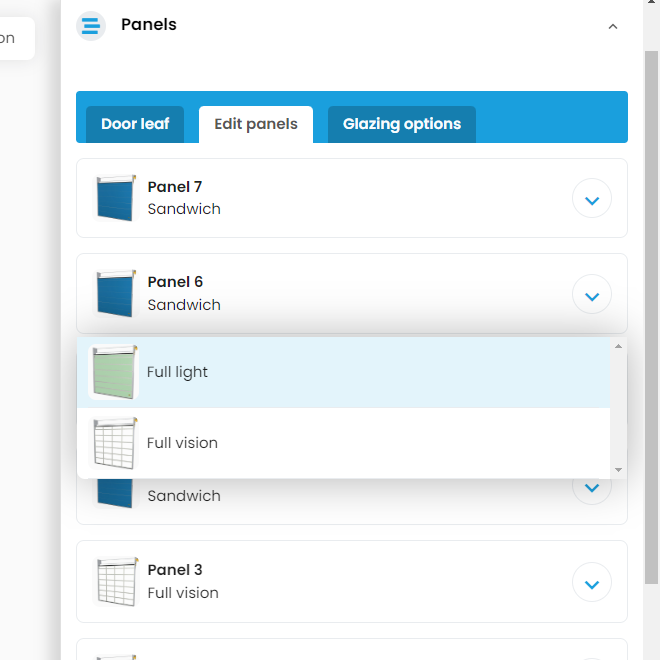Switch to the Door leaf tab
Viewport: 660px width, 660px height.
tap(135, 124)
